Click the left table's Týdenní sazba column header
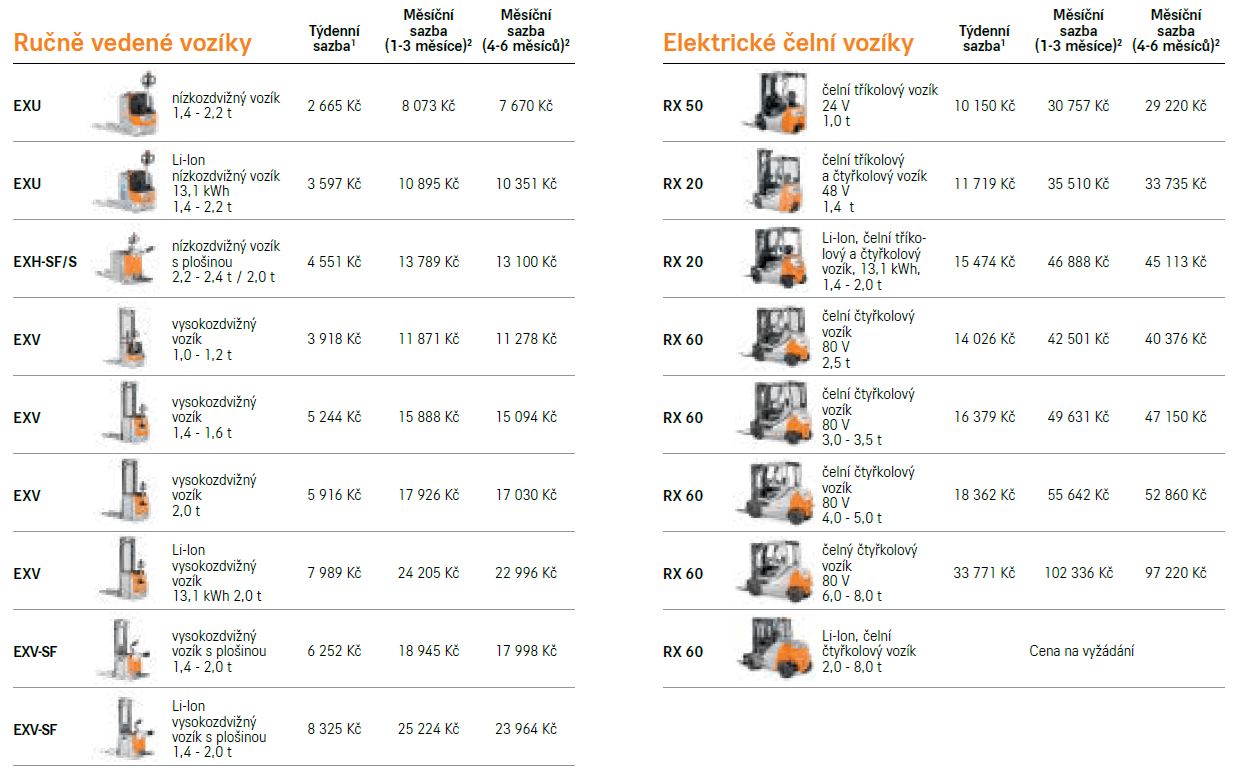Viewport: 1254px width, 768px height. (334, 38)
